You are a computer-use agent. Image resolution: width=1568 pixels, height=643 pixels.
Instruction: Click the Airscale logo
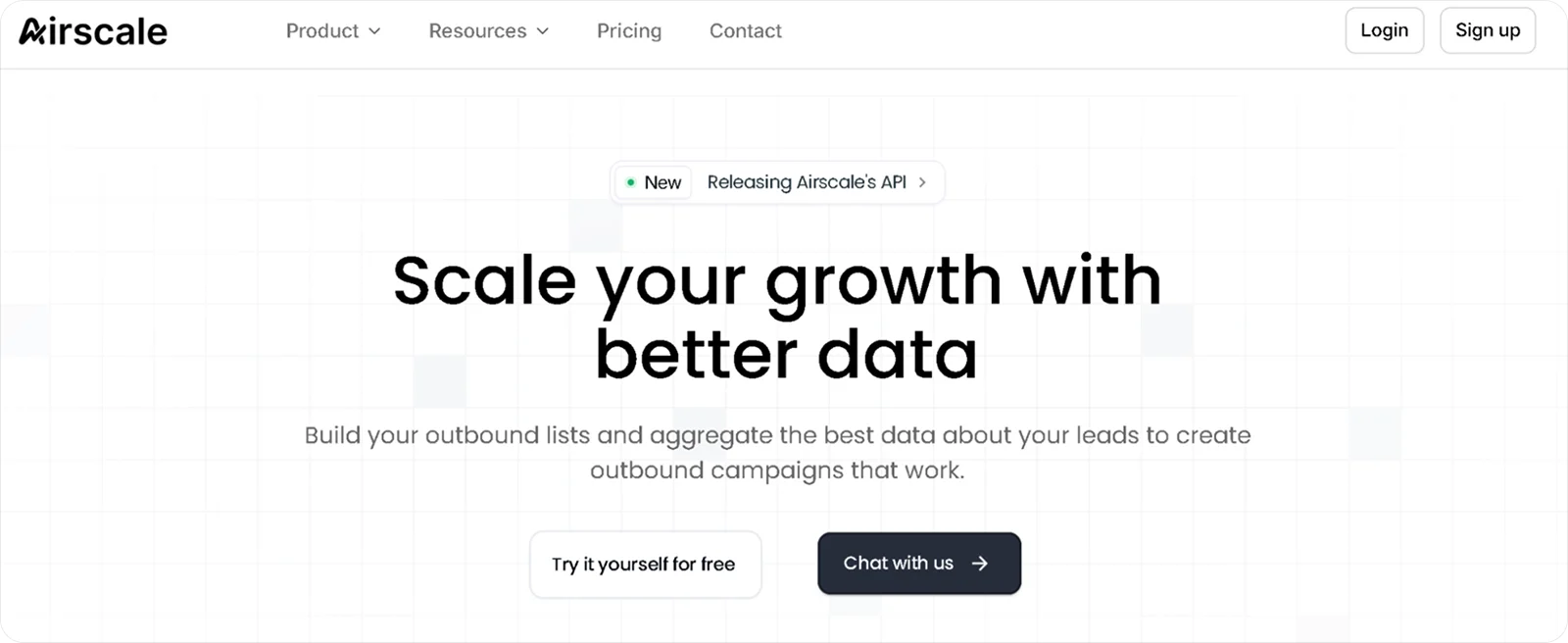coord(92,30)
